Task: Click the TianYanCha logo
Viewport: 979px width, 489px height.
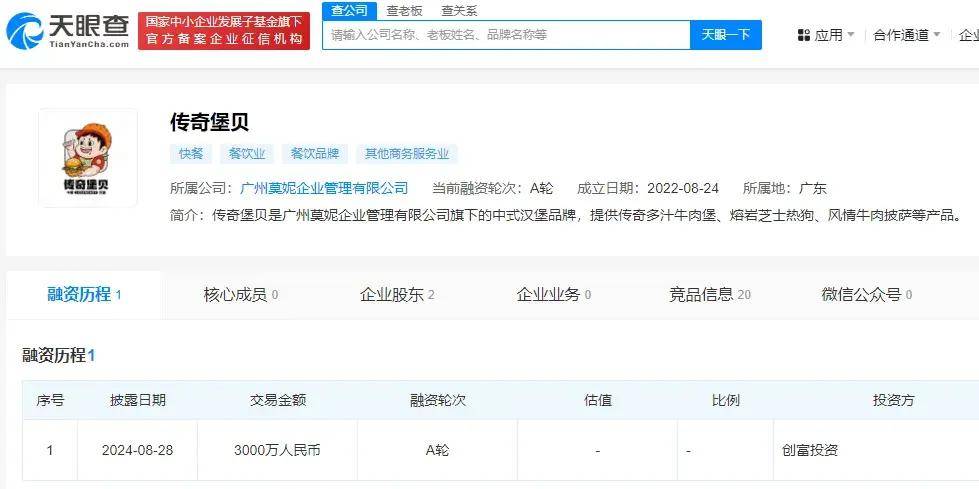Action: click(x=67, y=31)
